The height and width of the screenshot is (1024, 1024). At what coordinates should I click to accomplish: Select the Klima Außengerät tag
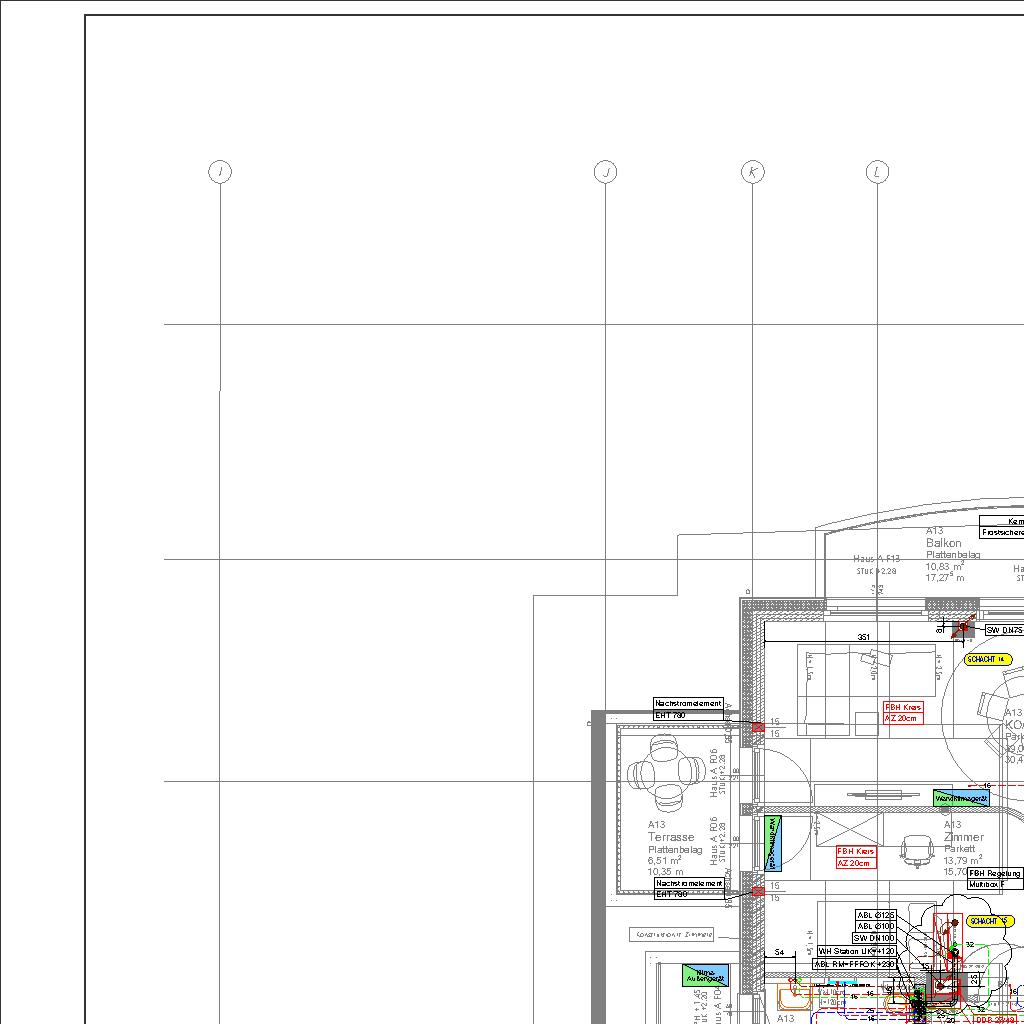pos(705,976)
